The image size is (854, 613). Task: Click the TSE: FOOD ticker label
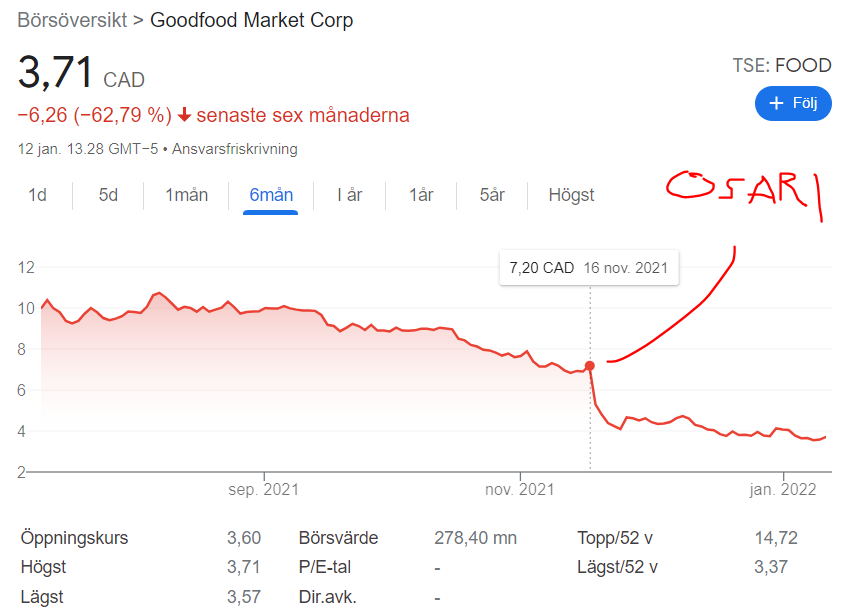tap(782, 66)
